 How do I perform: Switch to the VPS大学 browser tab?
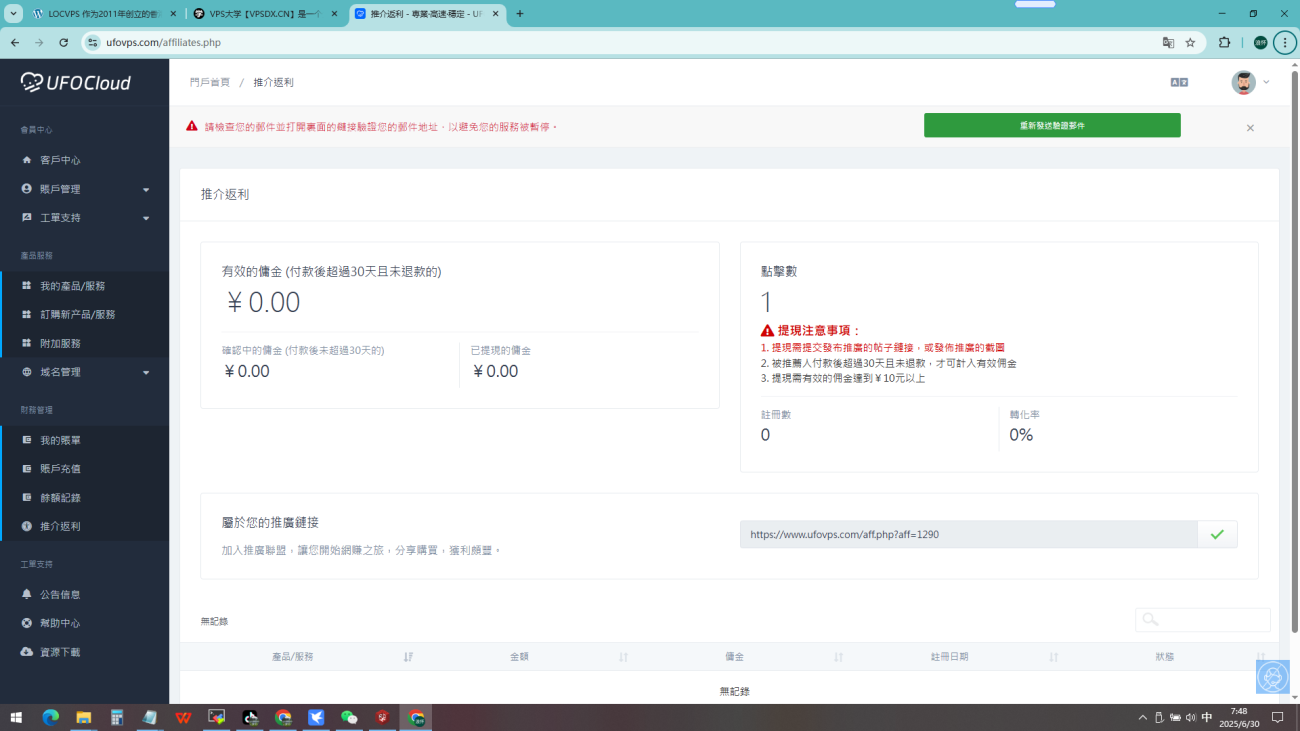tap(265, 14)
